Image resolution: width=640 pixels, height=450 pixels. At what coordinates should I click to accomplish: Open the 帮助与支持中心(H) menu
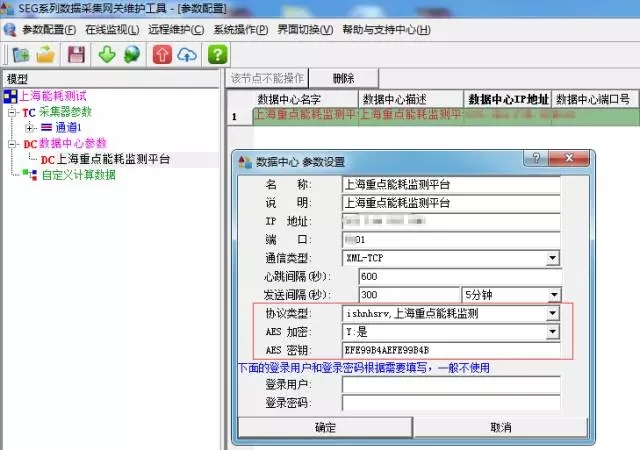tap(386, 30)
